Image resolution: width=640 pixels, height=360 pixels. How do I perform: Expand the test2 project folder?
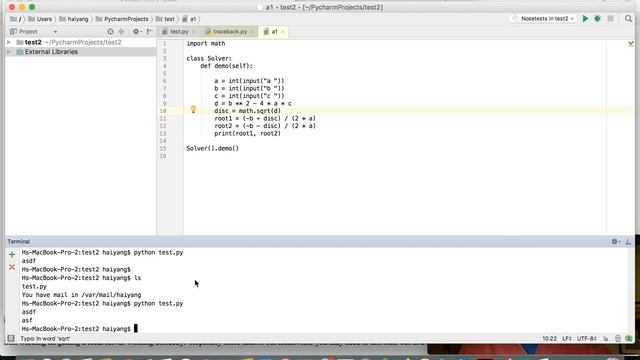pyautogui.click(x=9, y=42)
